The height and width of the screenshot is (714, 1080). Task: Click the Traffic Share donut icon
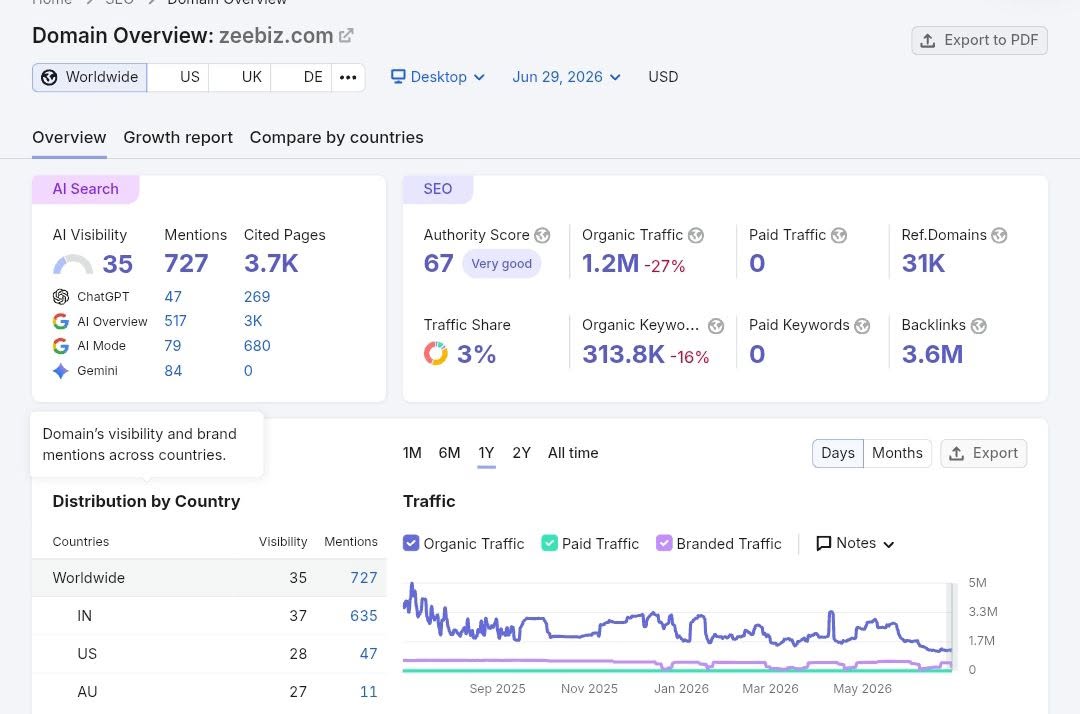[x=435, y=354]
